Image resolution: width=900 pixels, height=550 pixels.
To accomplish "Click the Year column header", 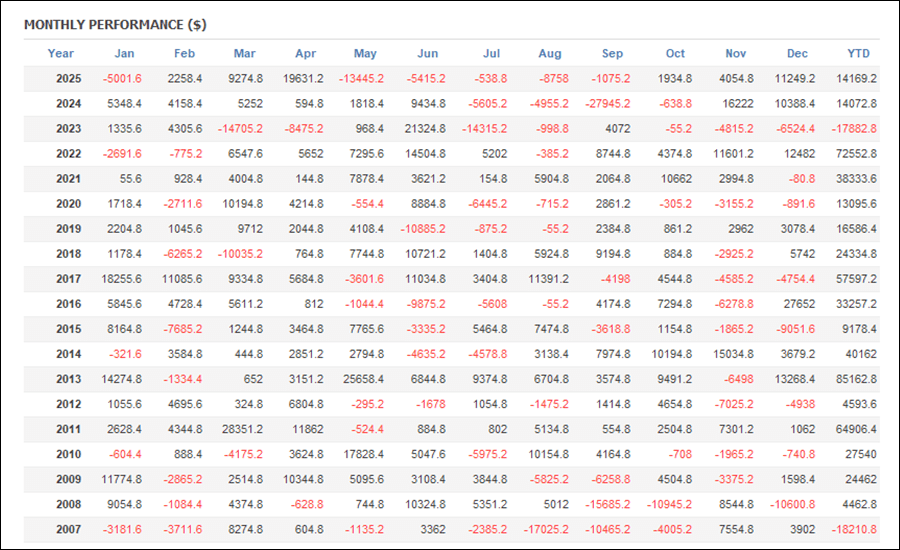I will [x=60, y=54].
